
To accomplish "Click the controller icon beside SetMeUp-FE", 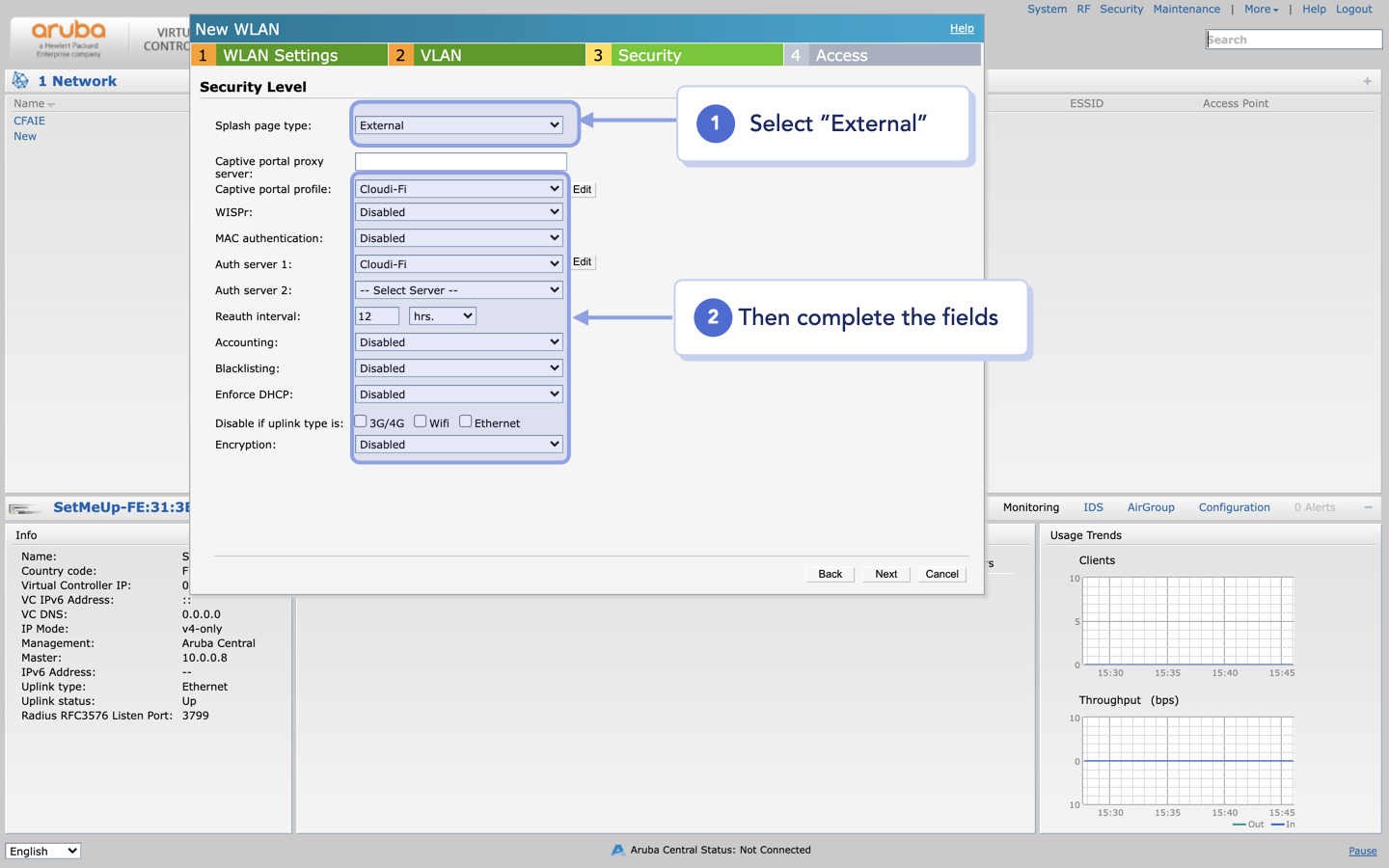I will pyautogui.click(x=24, y=507).
